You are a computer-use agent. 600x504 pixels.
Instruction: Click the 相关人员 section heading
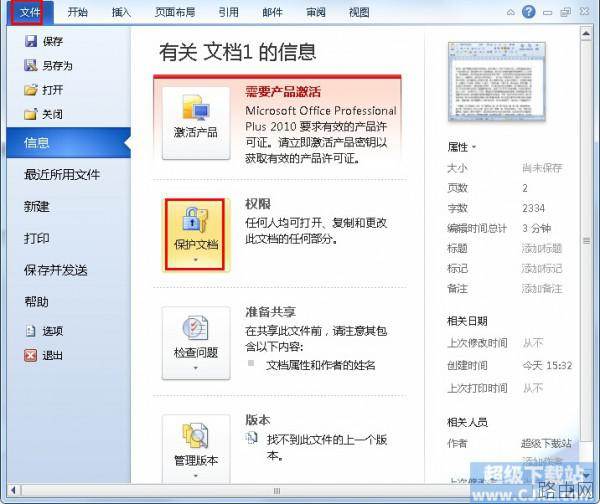467,422
